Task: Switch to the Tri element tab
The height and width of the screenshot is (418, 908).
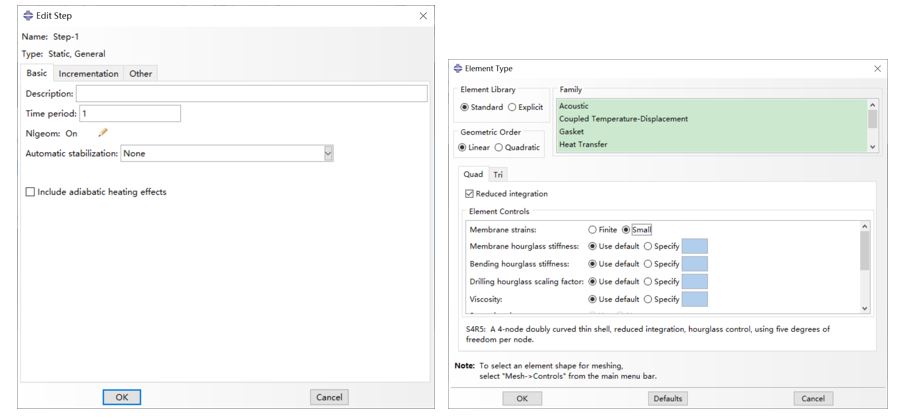Action: (498, 175)
